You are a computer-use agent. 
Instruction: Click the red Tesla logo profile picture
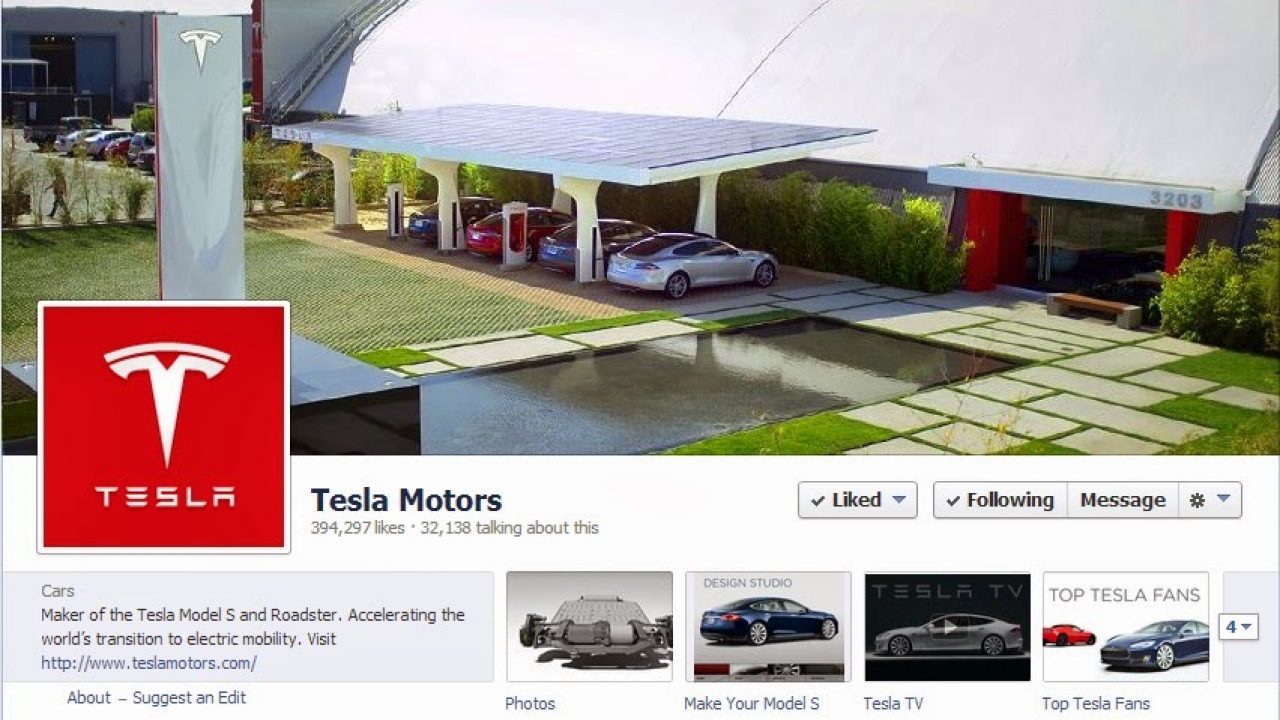[x=164, y=427]
